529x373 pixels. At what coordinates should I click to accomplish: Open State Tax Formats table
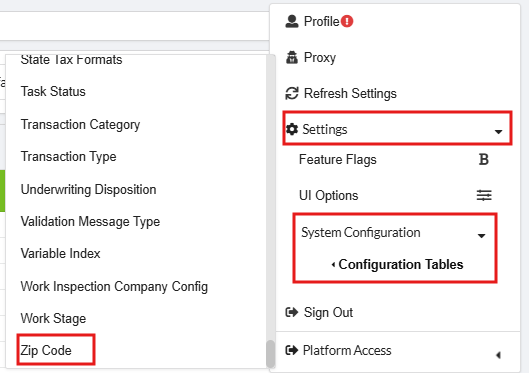71,60
